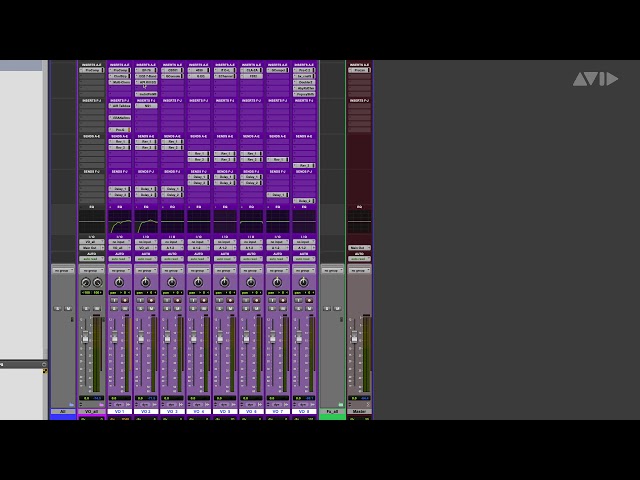The height and width of the screenshot is (480, 640).
Task: Mute the VO 4 track
Action: coord(203,309)
